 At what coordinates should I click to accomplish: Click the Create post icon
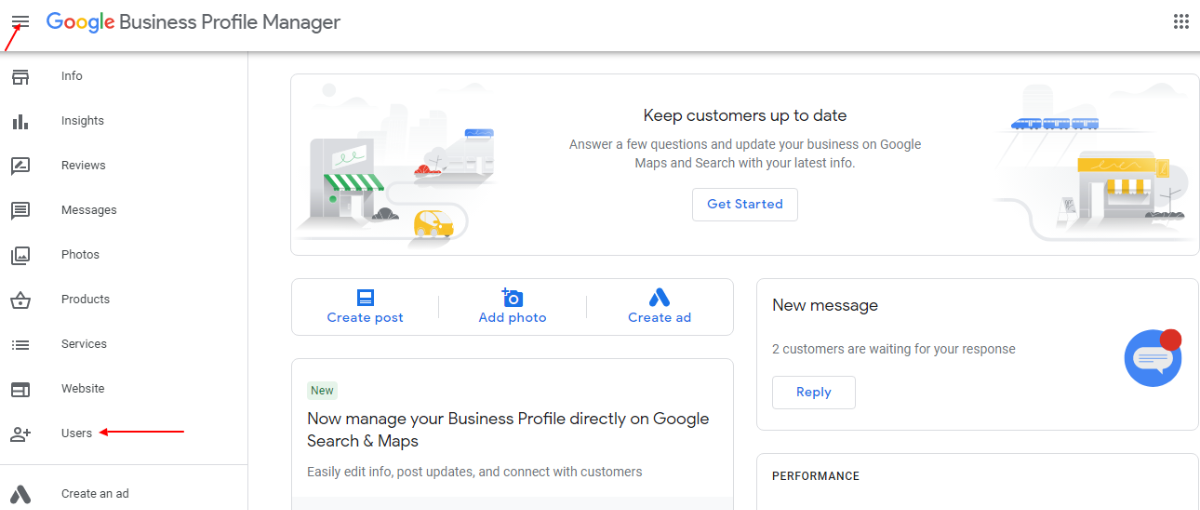(365, 297)
